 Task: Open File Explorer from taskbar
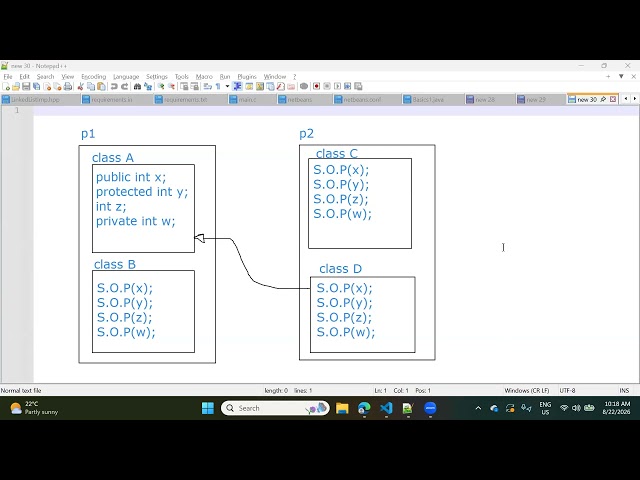coord(342,408)
